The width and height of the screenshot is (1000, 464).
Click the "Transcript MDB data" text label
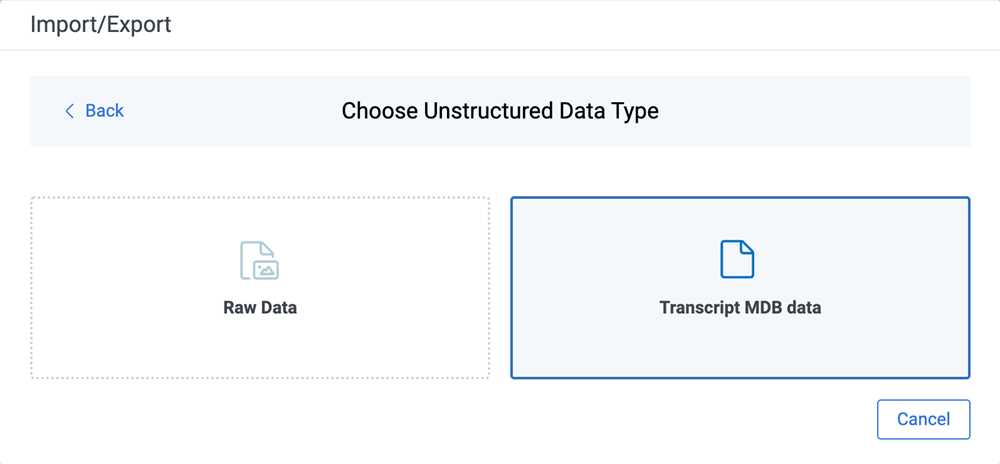[740, 308]
